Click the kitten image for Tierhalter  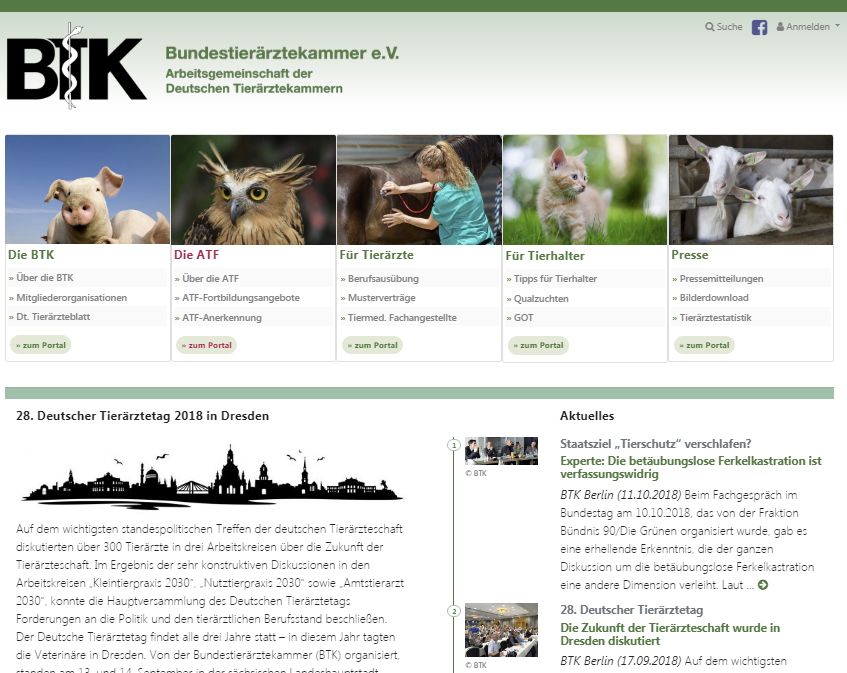point(585,190)
